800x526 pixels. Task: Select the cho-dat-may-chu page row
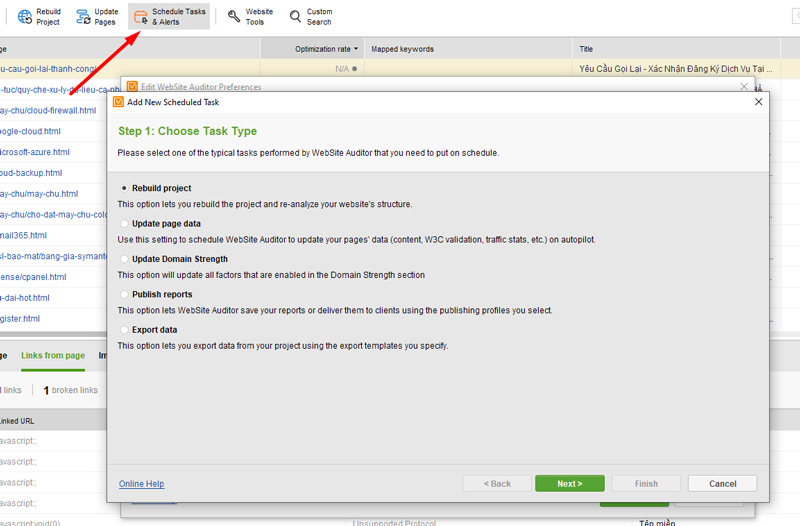click(x=54, y=215)
